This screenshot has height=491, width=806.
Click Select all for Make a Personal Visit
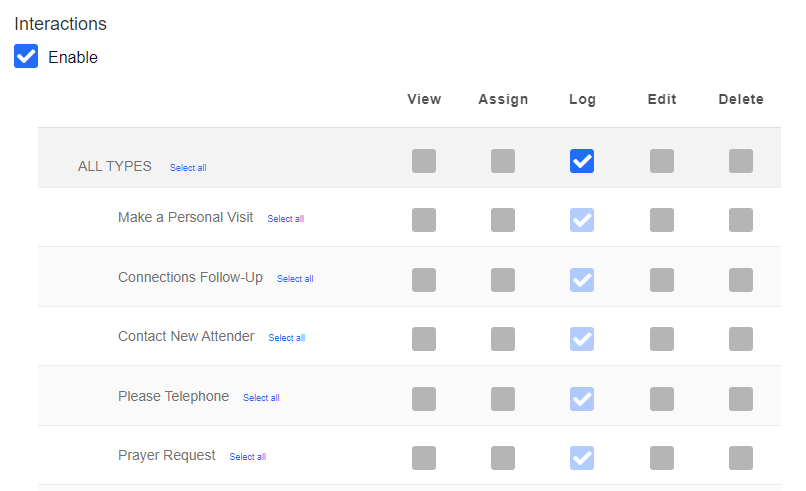tap(285, 219)
